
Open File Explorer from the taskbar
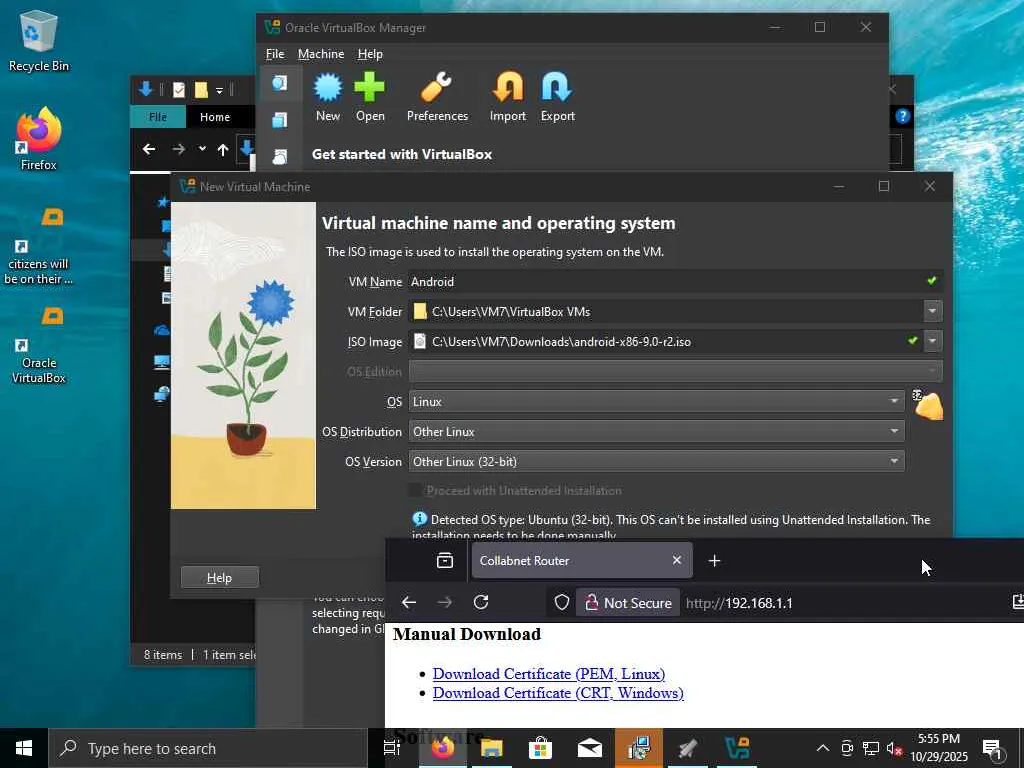point(491,748)
